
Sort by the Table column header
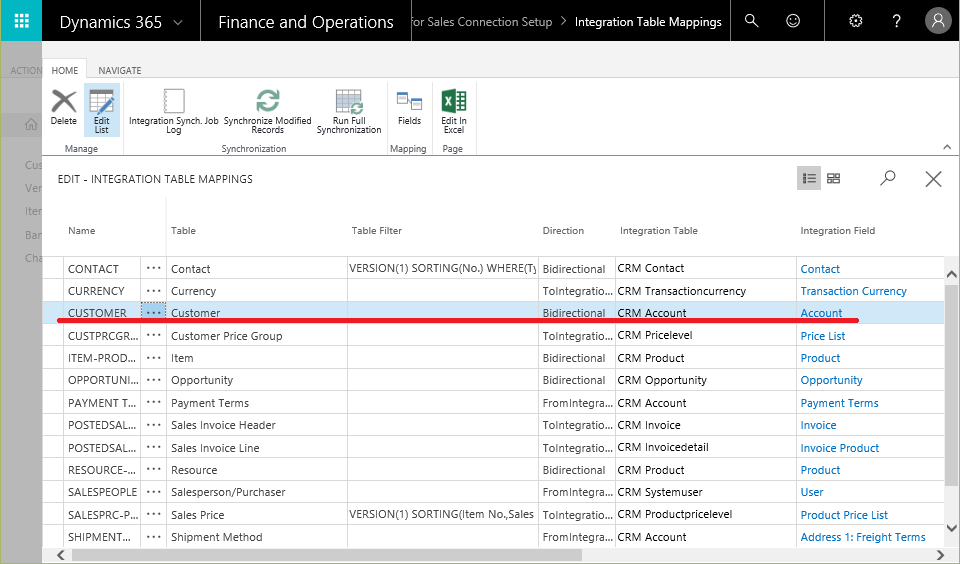click(183, 231)
